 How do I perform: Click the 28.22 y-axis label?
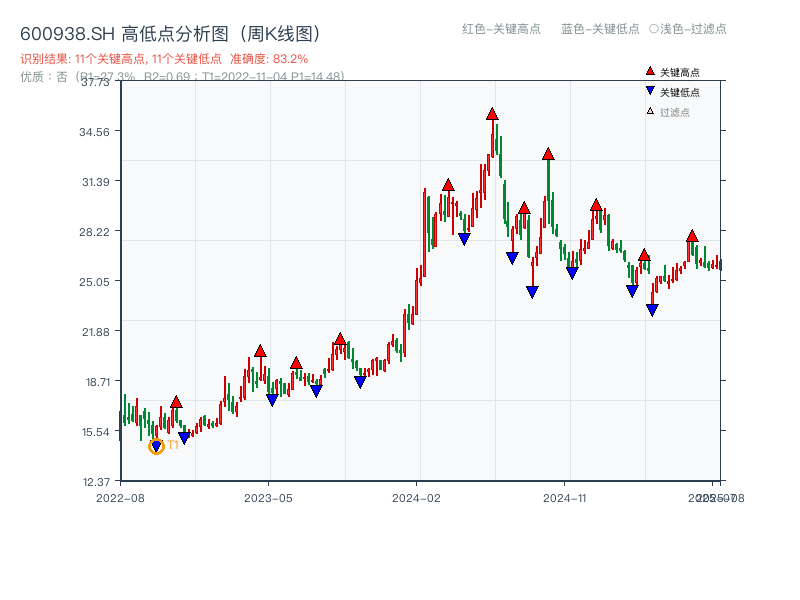click(94, 232)
